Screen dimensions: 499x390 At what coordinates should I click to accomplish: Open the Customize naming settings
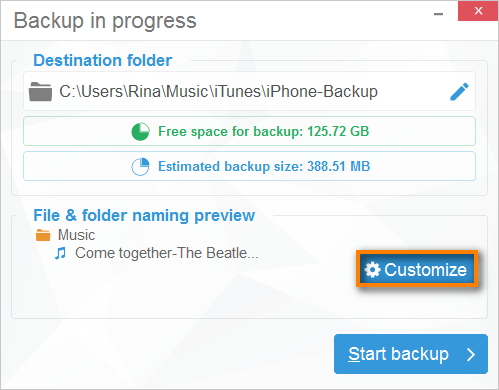417,269
